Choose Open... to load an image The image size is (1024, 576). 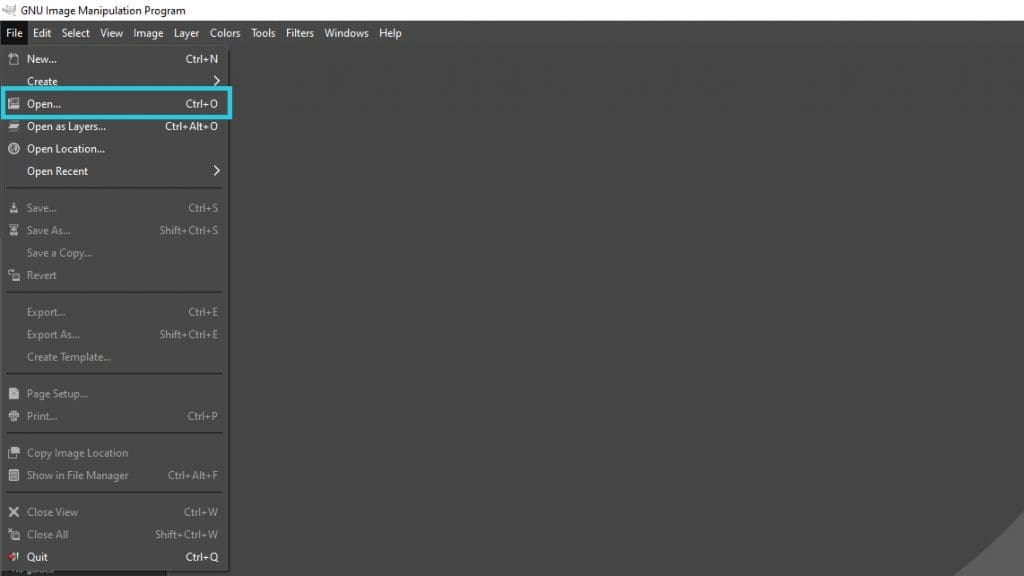tap(116, 104)
